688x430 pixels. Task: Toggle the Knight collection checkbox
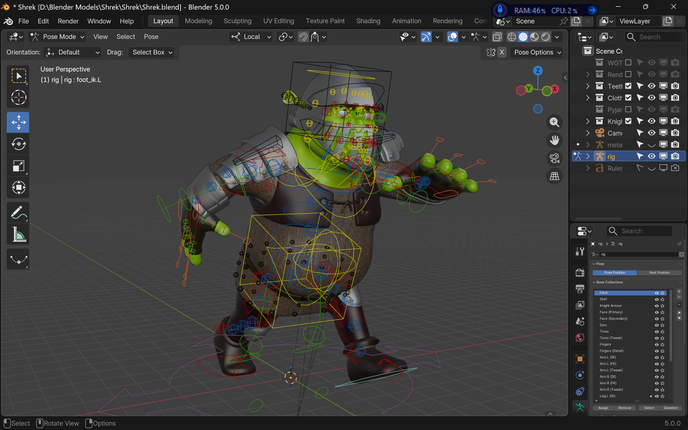(628, 121)
